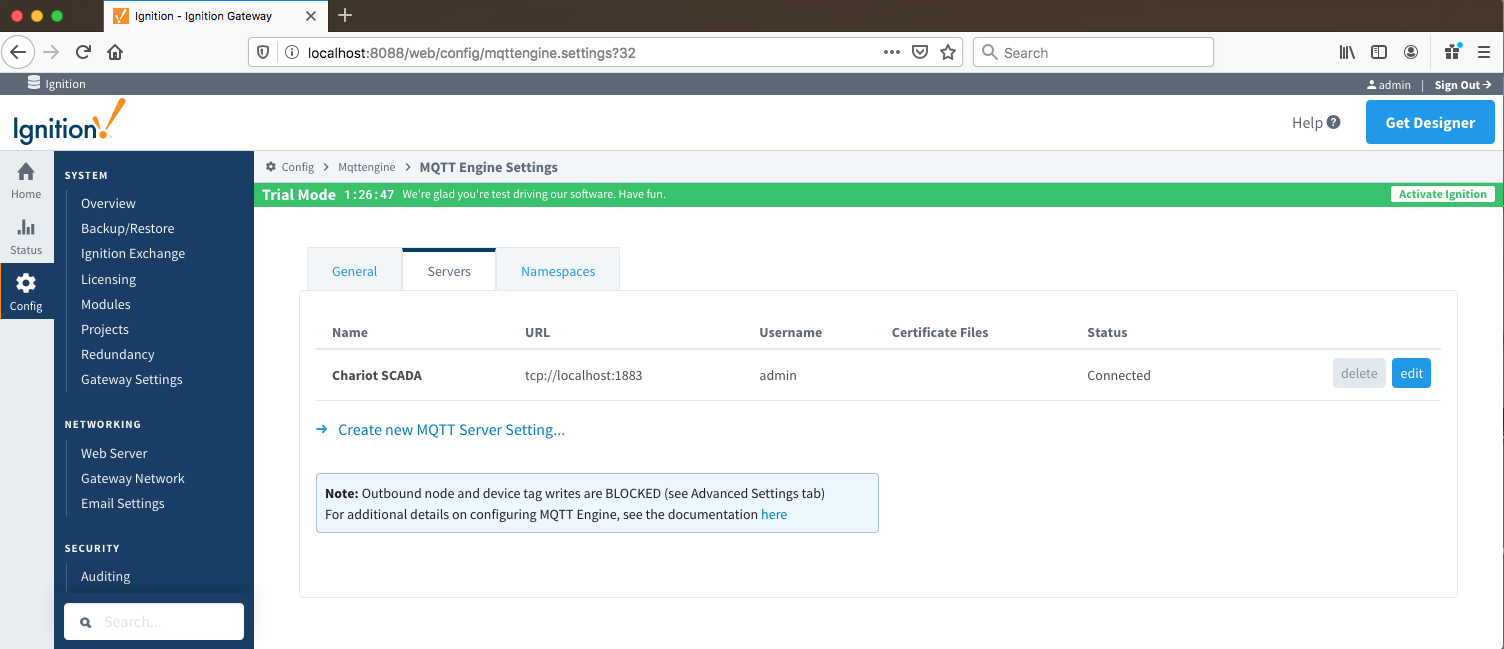This screenshot has width=1504, height=649.
Task: Click the Status column header
Action: coord(1107,332)
